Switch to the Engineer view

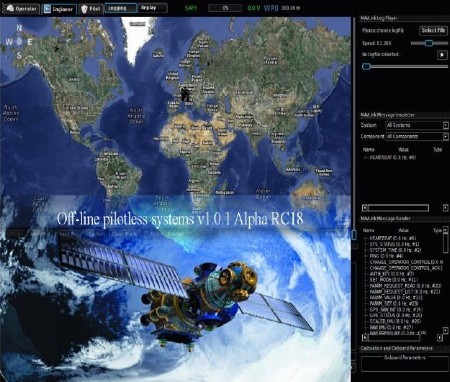(59, 9)
